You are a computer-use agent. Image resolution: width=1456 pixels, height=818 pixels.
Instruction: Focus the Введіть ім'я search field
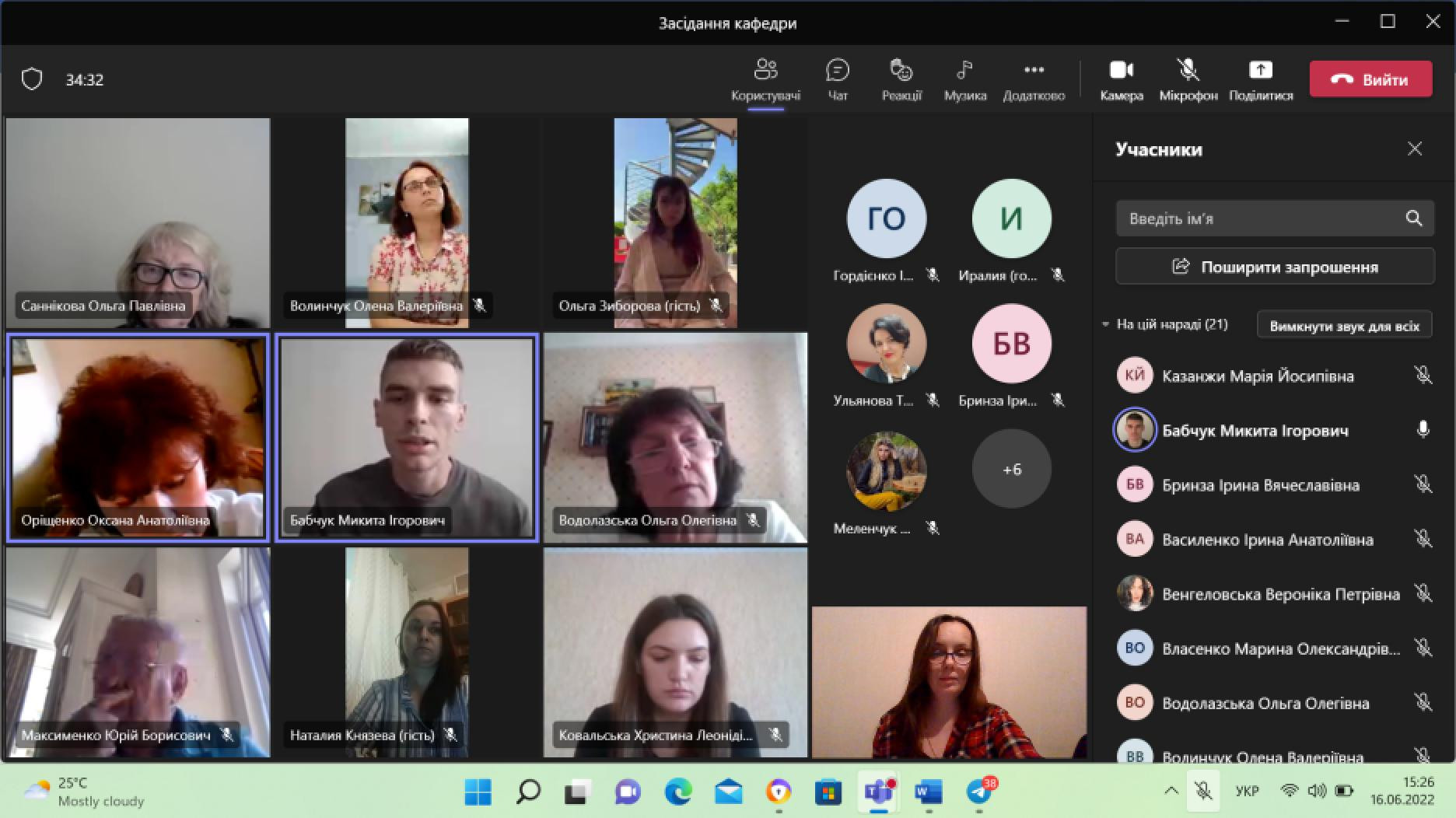1275,218
